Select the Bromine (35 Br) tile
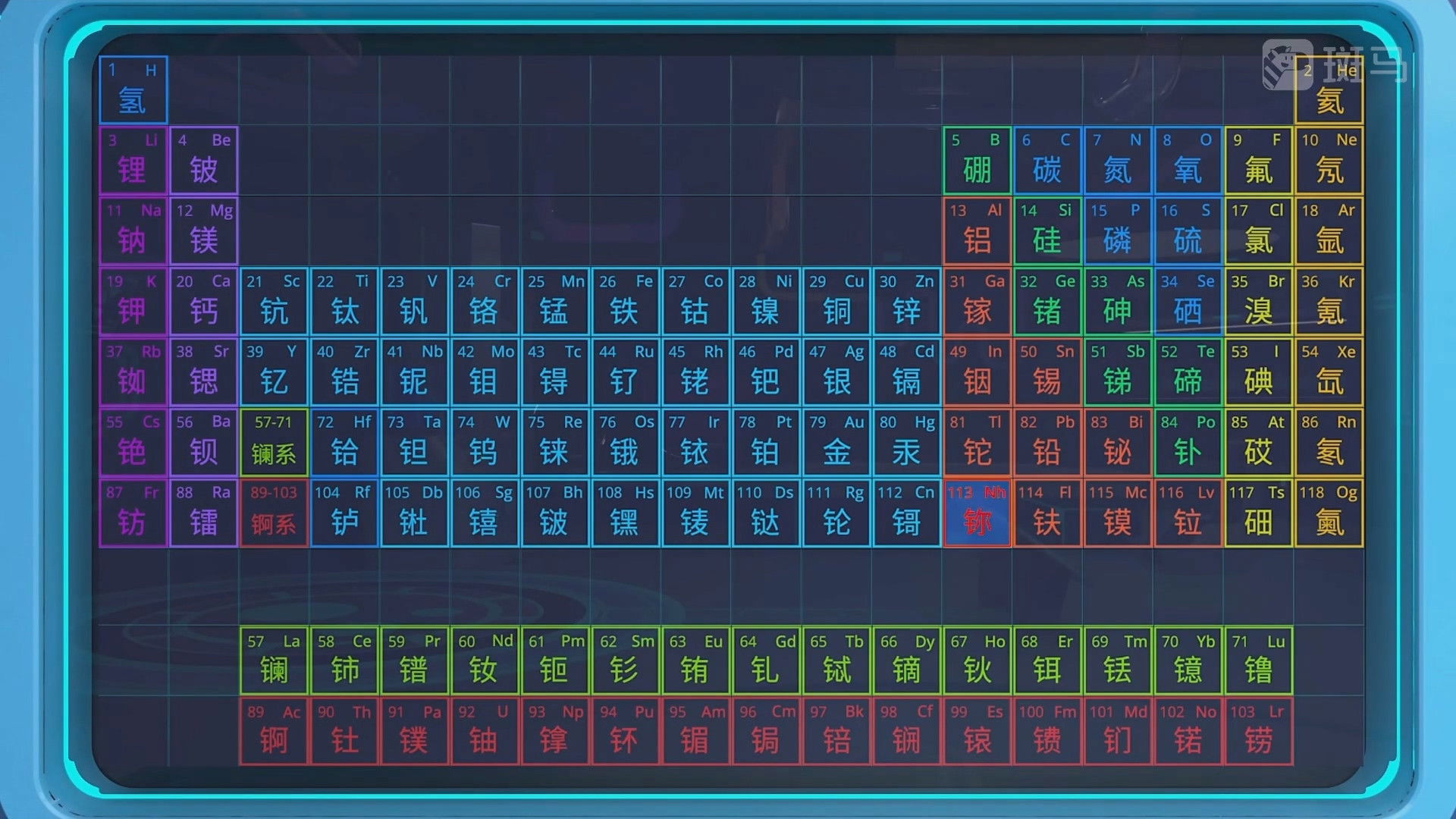The width and height of the screenshot is (1456, 819). coord(1259,301)
